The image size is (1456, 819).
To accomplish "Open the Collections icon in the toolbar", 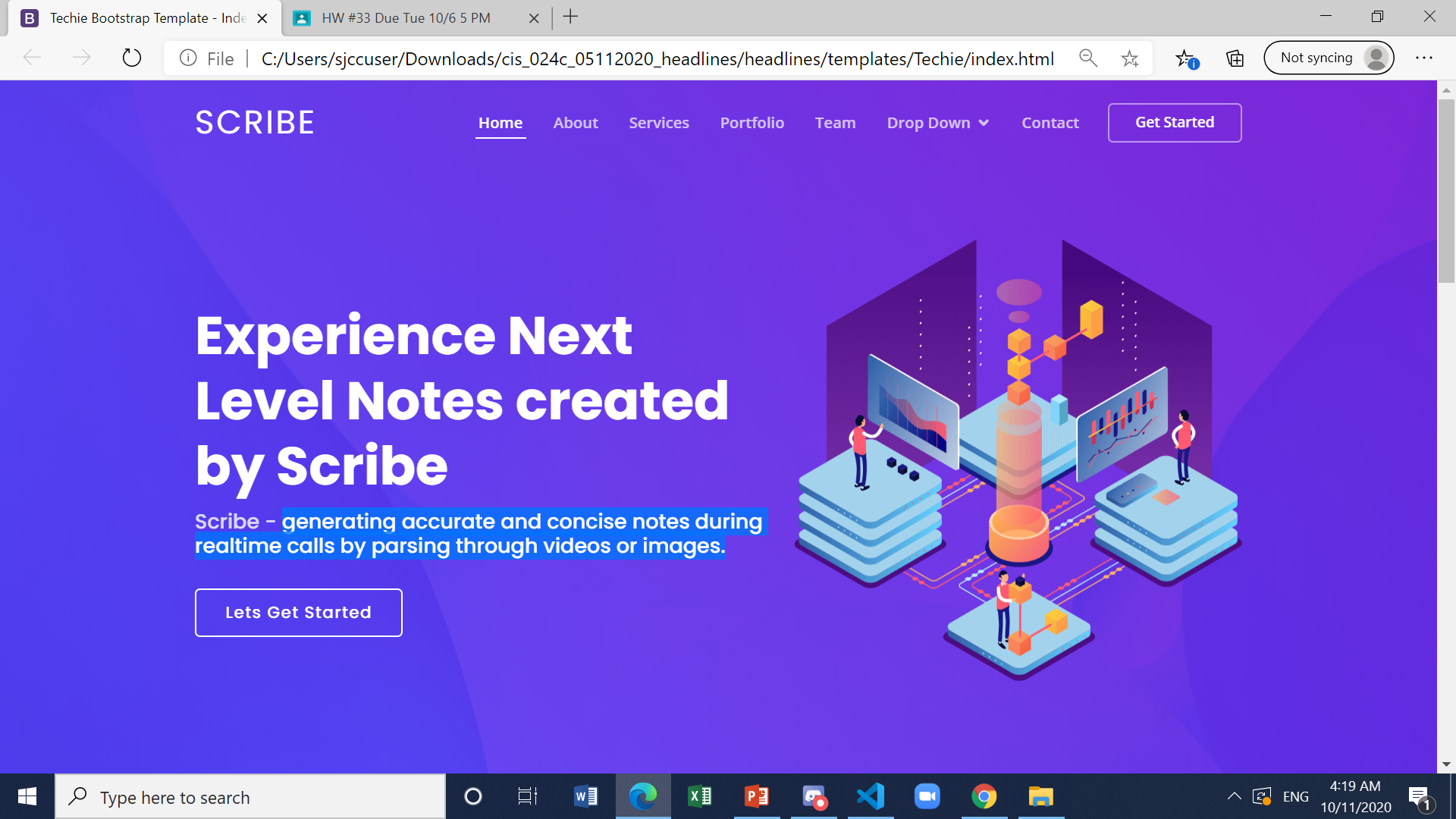I will (1235, 58).
